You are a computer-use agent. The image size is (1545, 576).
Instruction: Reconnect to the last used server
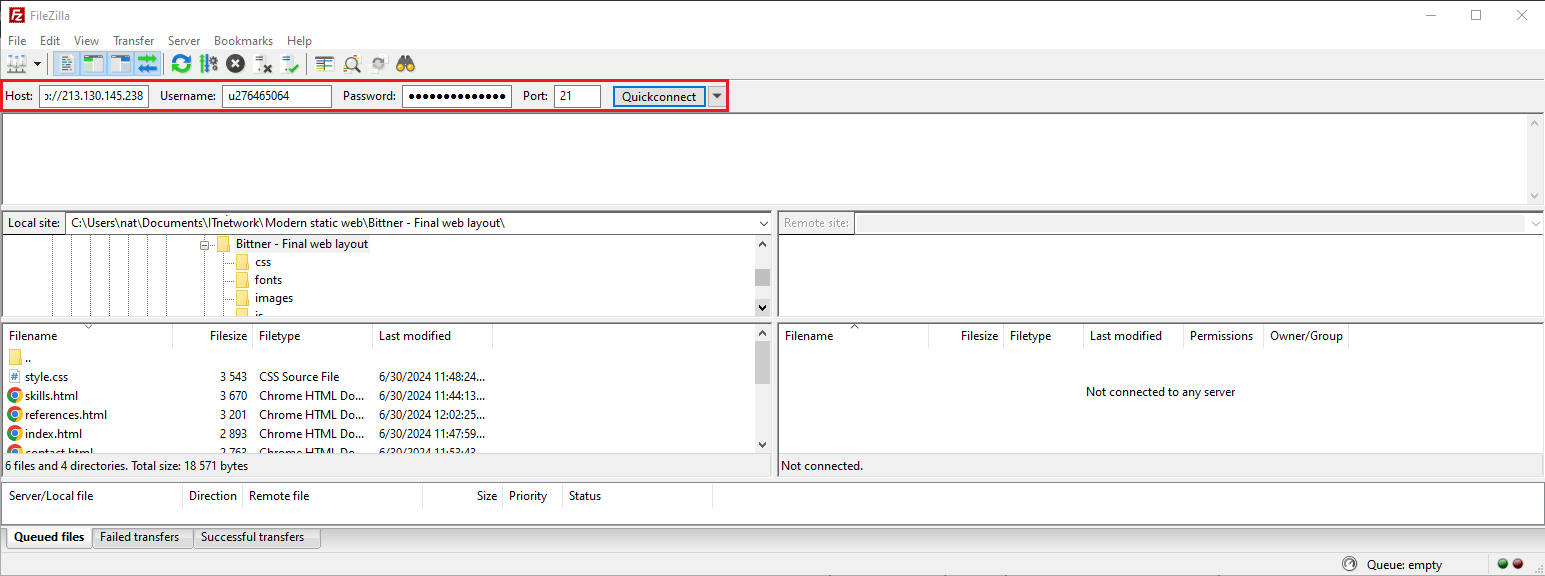(x=290, y=64)
